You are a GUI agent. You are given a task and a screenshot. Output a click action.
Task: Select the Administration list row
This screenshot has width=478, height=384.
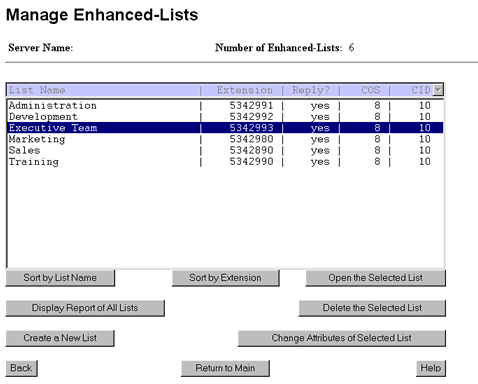point(225,106)
